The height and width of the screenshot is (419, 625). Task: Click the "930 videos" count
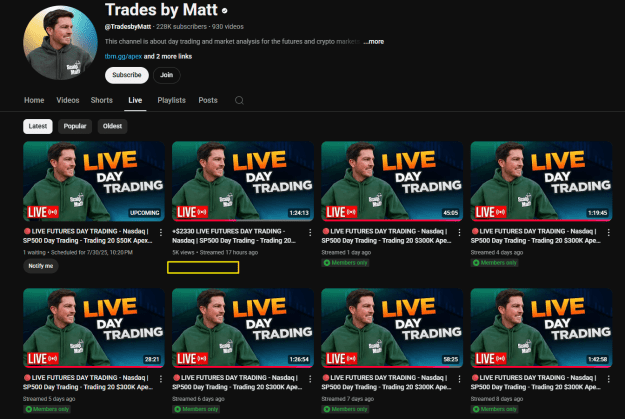click(228, 27)
